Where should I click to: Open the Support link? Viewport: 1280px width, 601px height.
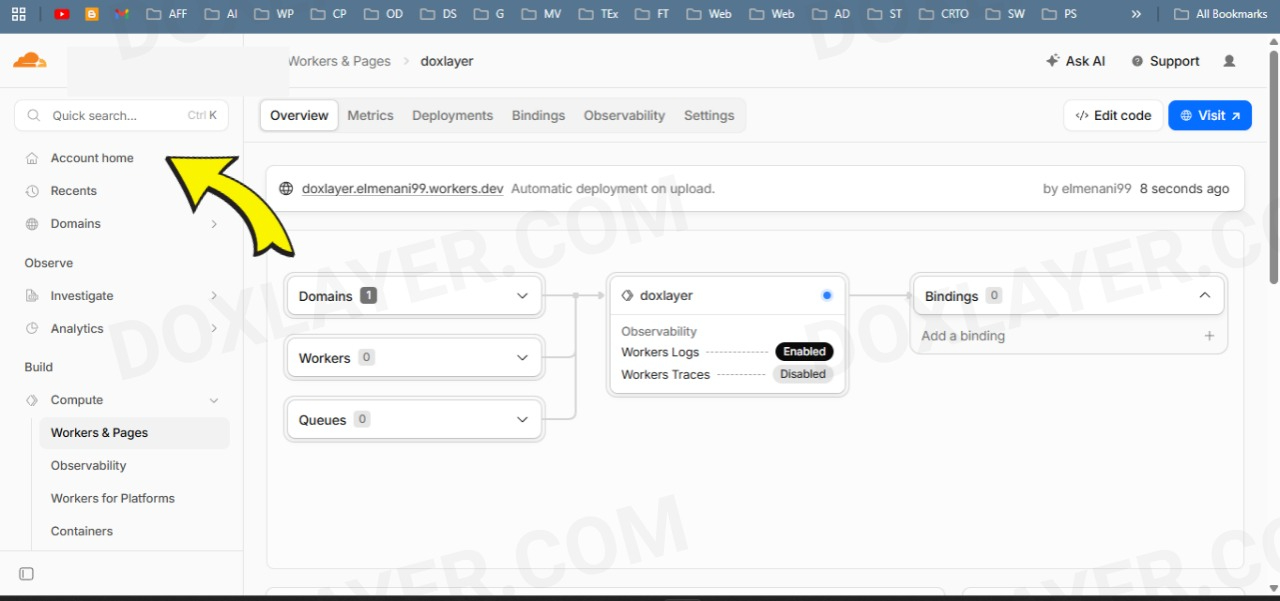1165,61
